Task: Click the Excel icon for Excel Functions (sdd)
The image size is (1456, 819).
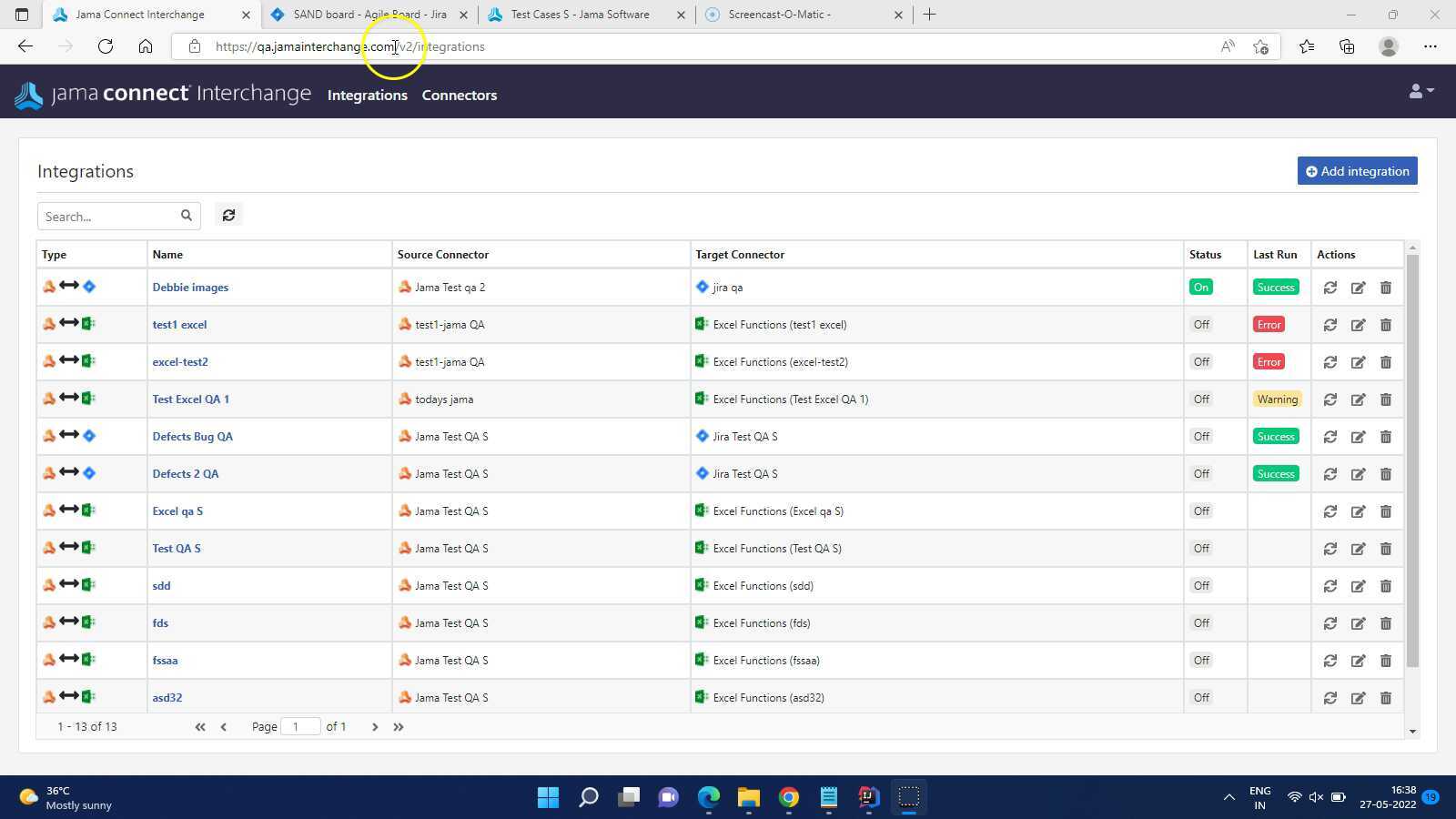Action: click(x=702, y=585)
